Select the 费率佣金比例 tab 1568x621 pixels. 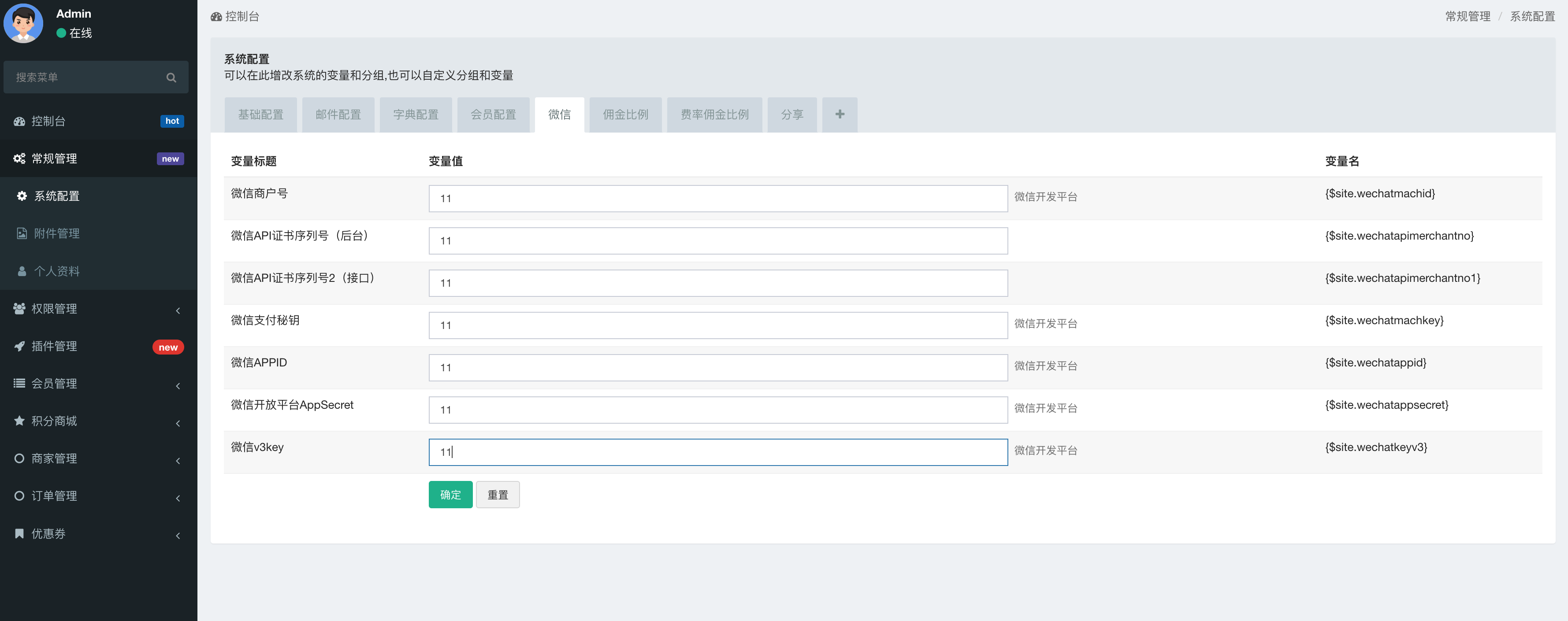click(x=715, y=115)
